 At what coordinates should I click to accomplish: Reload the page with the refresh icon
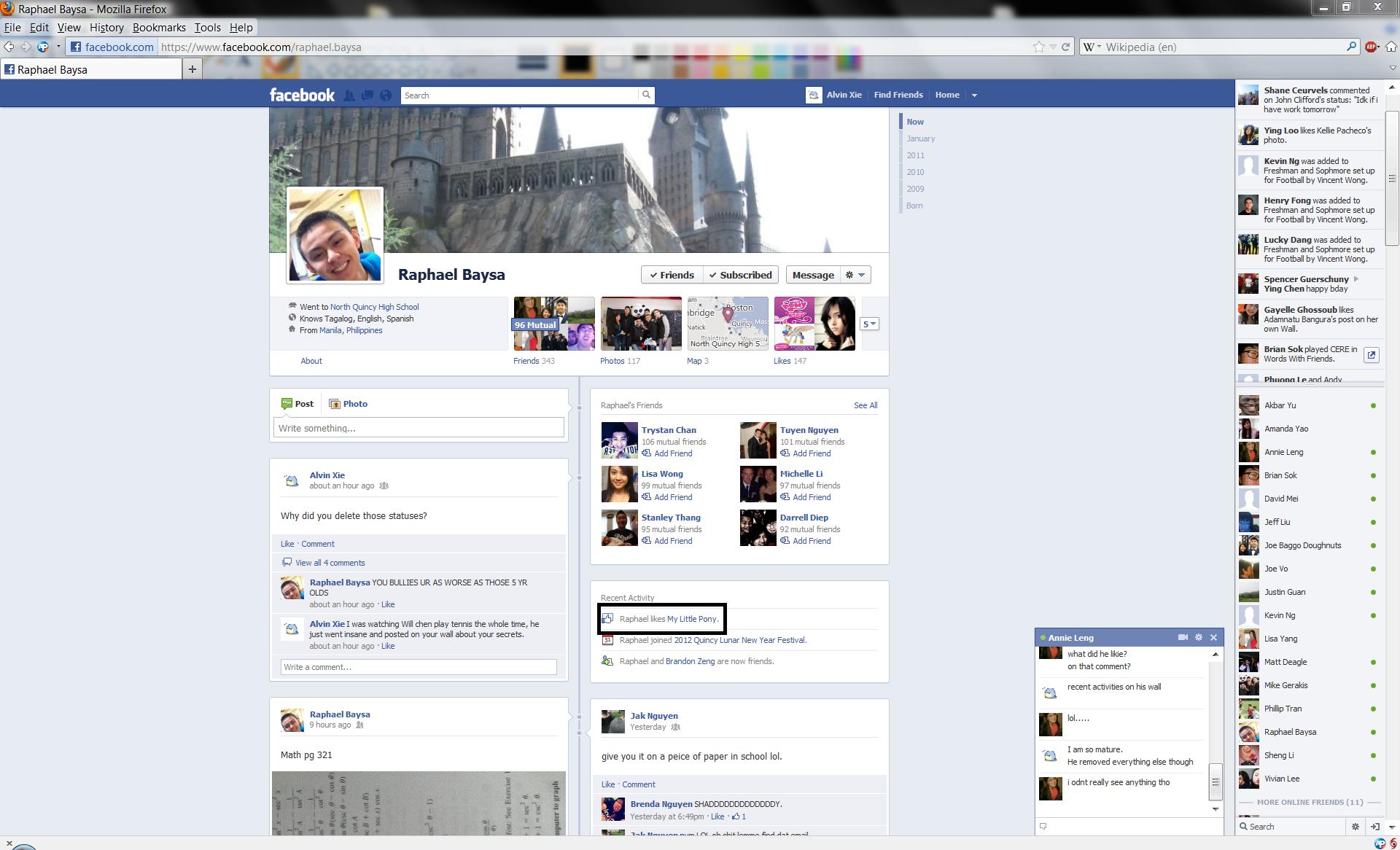(x=1065, y=47)
